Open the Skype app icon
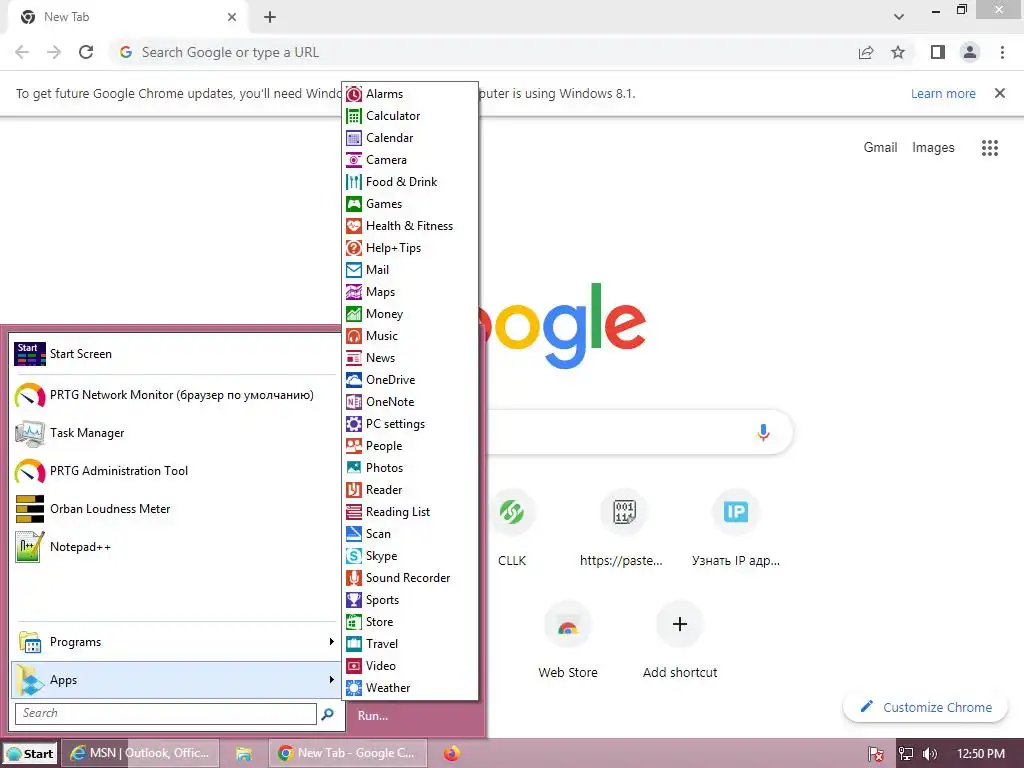Screen dimensions: 1024x768 tap(353, 556)
